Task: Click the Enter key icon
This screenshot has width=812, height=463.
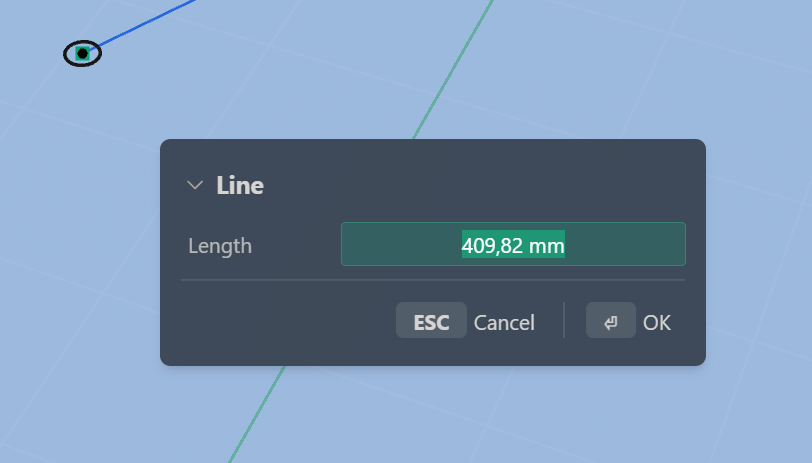Action: click(611, 321)
